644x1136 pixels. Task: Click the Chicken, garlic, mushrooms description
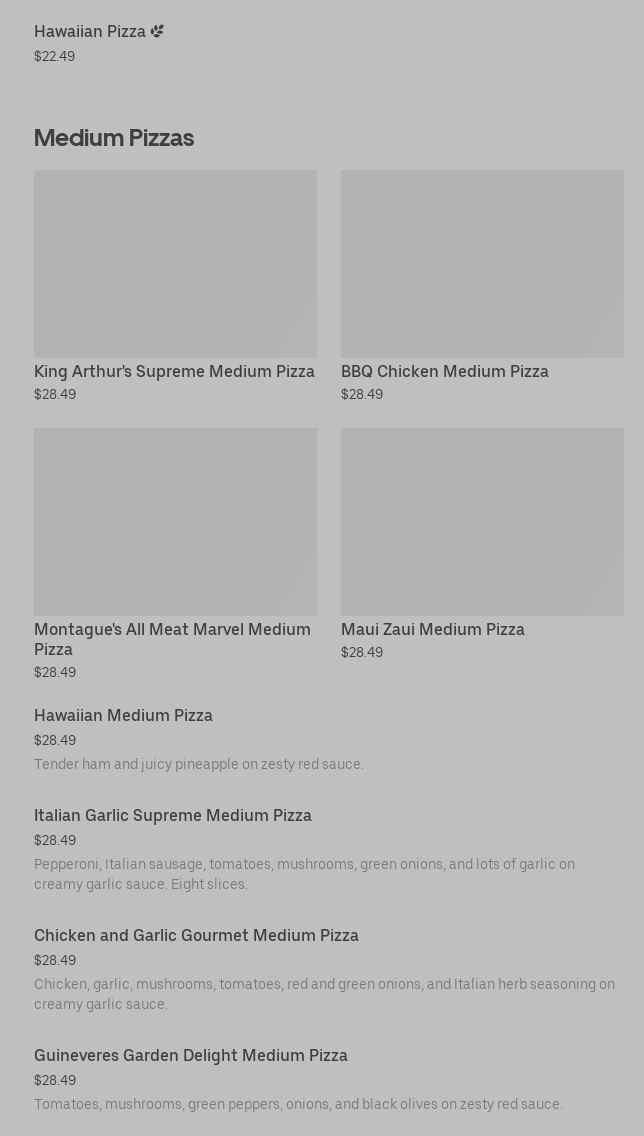(x=324, y=993)
